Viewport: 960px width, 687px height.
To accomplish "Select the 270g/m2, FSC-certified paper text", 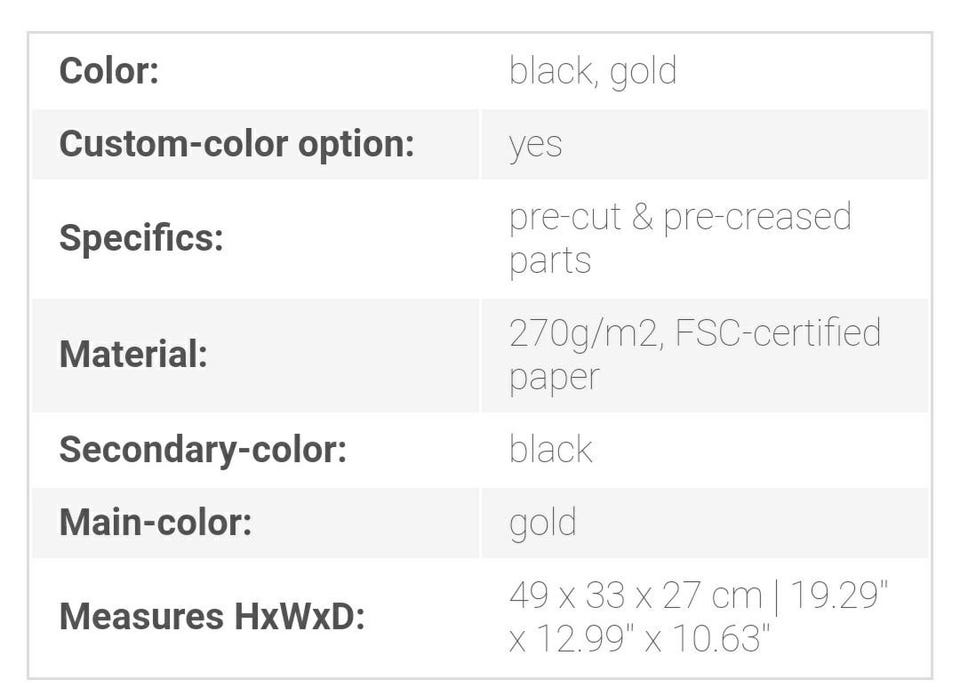I will (x=695, y=356).
